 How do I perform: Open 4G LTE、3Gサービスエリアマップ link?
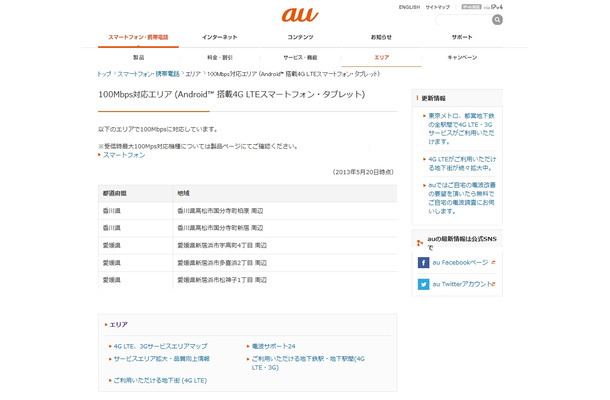tap(160, 346)
